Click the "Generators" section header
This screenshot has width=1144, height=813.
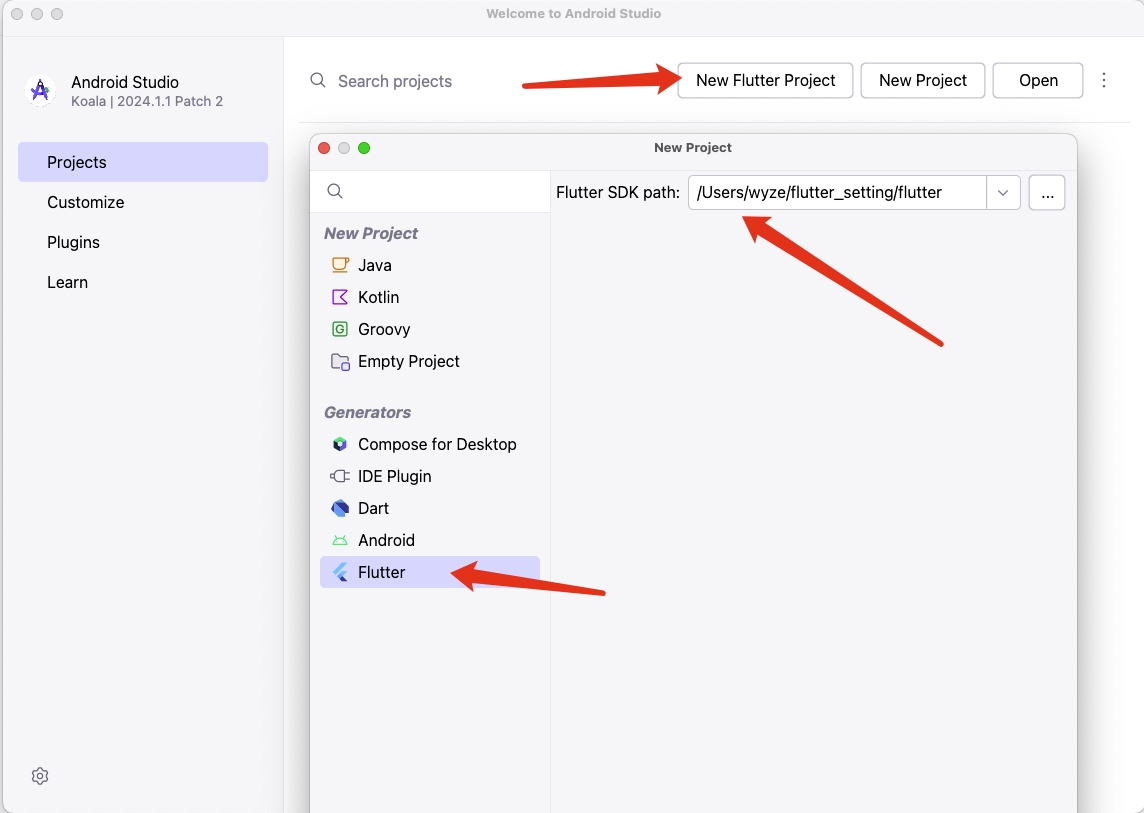pos(368,412)
